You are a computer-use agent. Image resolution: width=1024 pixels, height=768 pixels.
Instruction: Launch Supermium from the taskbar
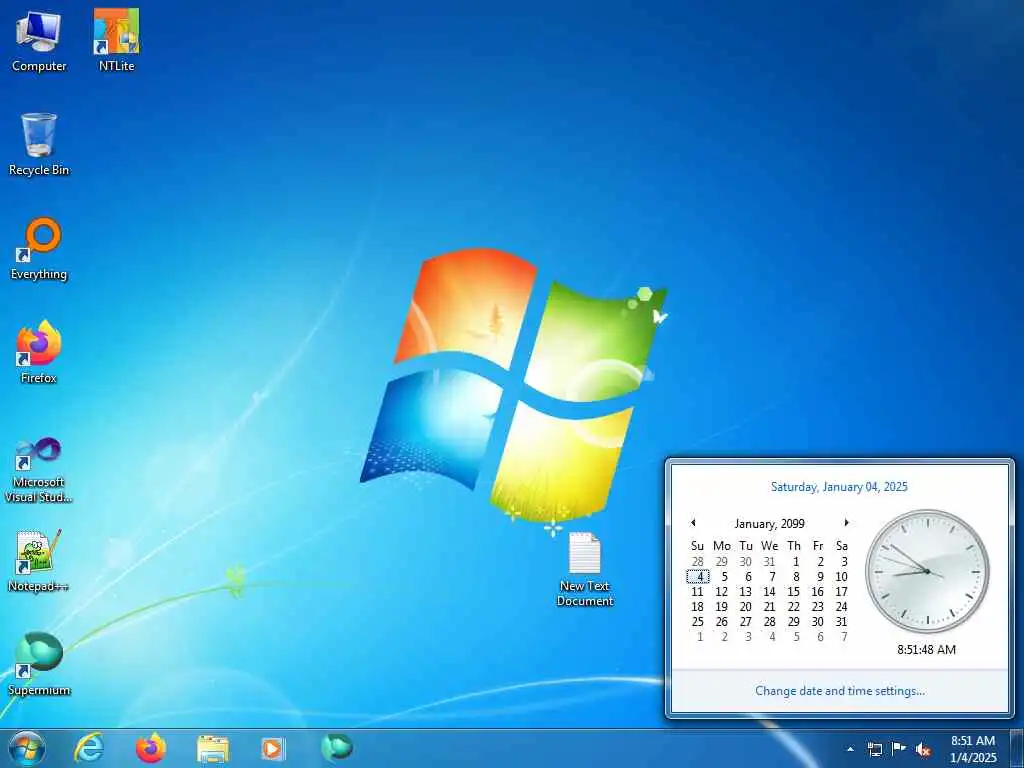point(337,748)
